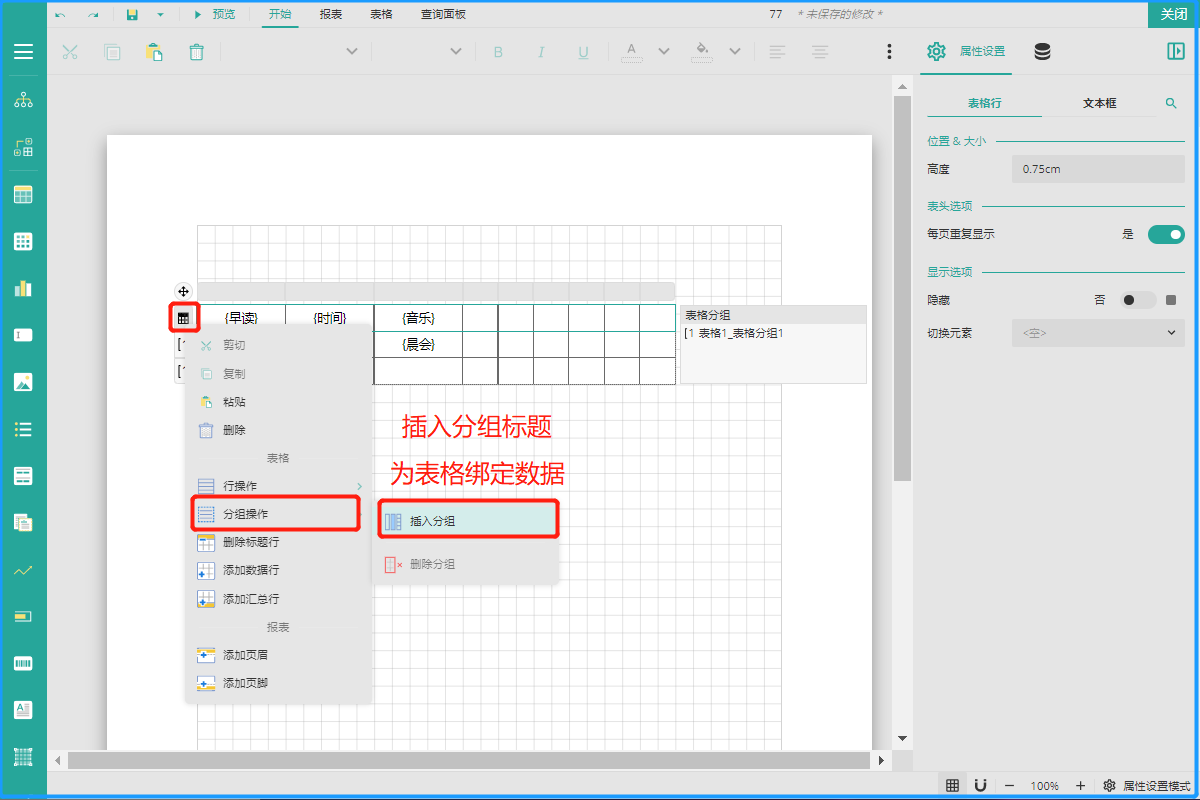The height and width of the screenshot is (800, 1200).
Task: Click the save icon in top bar
Action: tap(132, 15)
